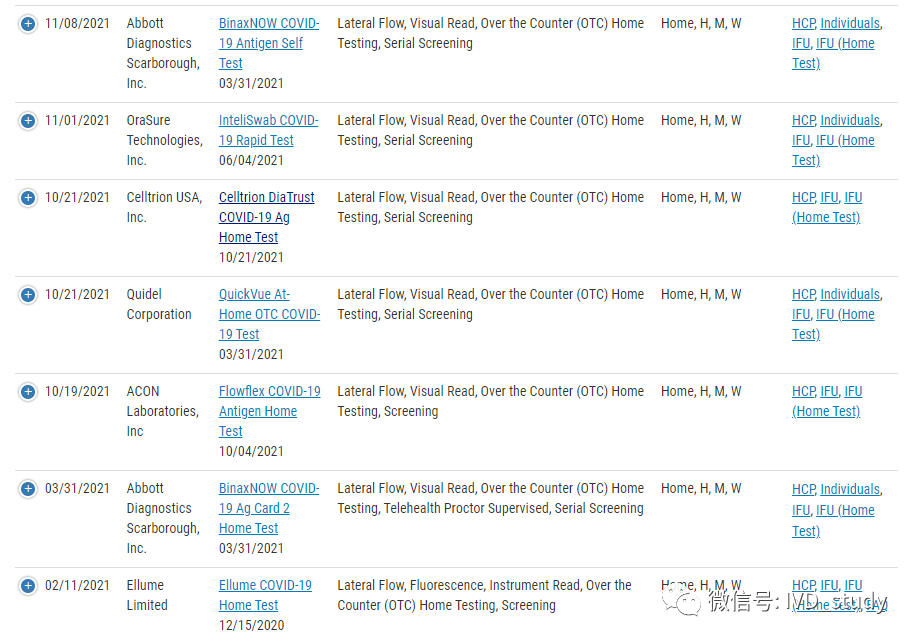Select 10/21/2021 date beside Celltrion USA
Screen dimensions: 916x643
click(x=77, y=197)
